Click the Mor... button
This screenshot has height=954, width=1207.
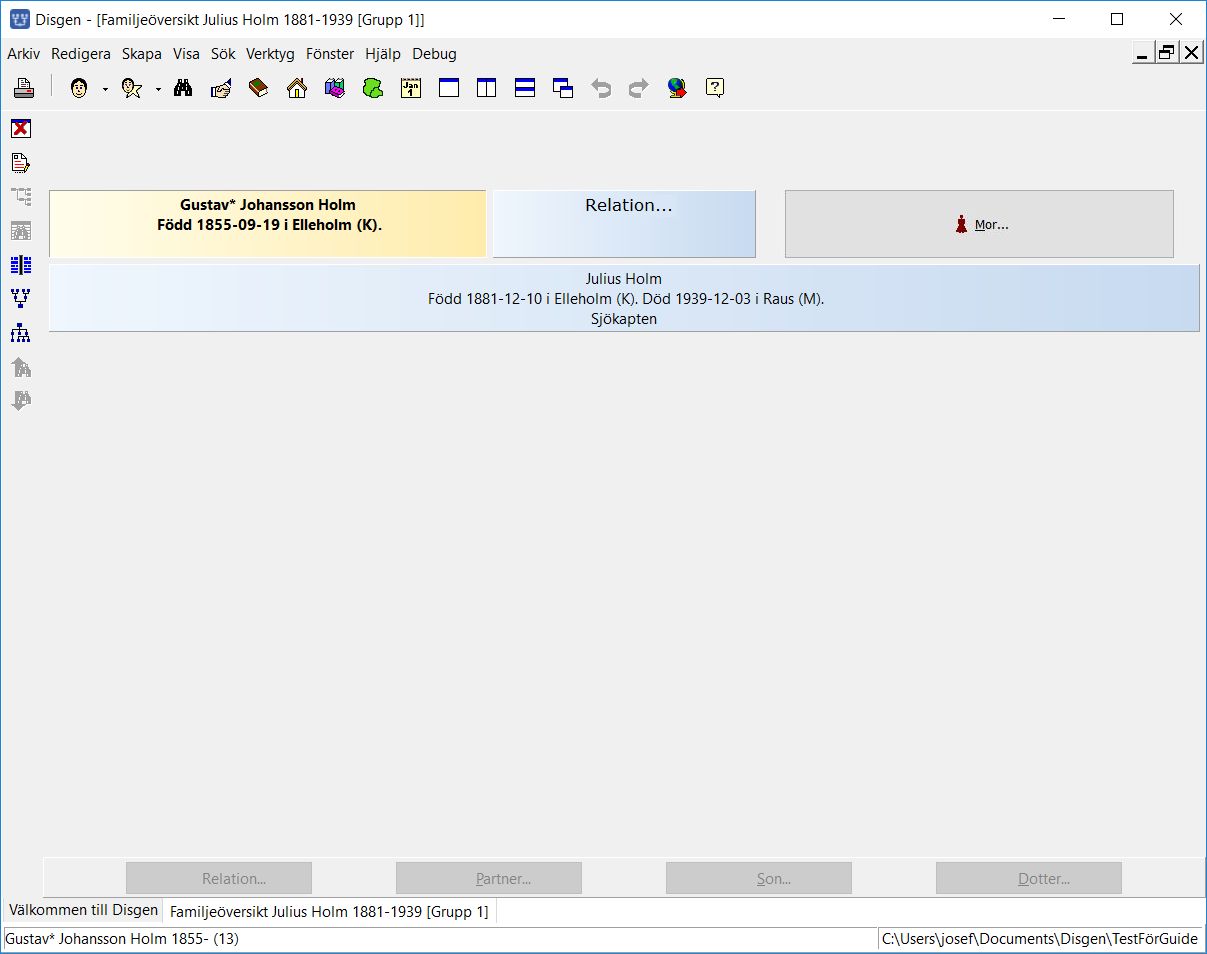pyautogui.click(x=979, y=224)
